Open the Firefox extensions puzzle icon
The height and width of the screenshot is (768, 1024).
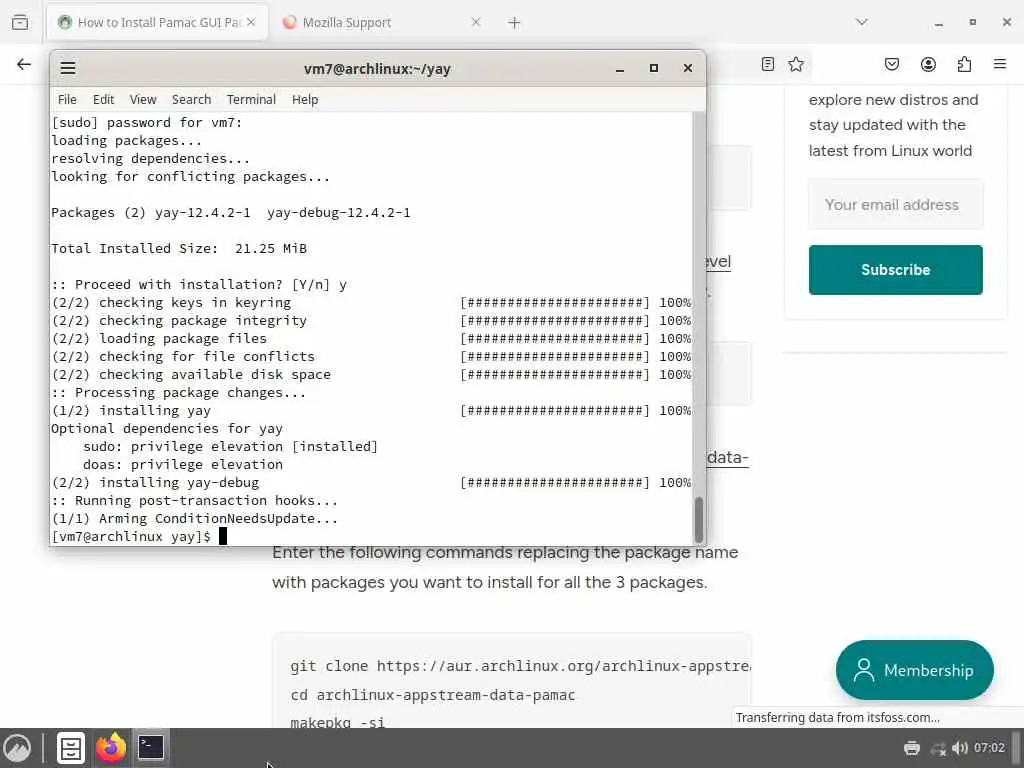[x=964, y=64]
